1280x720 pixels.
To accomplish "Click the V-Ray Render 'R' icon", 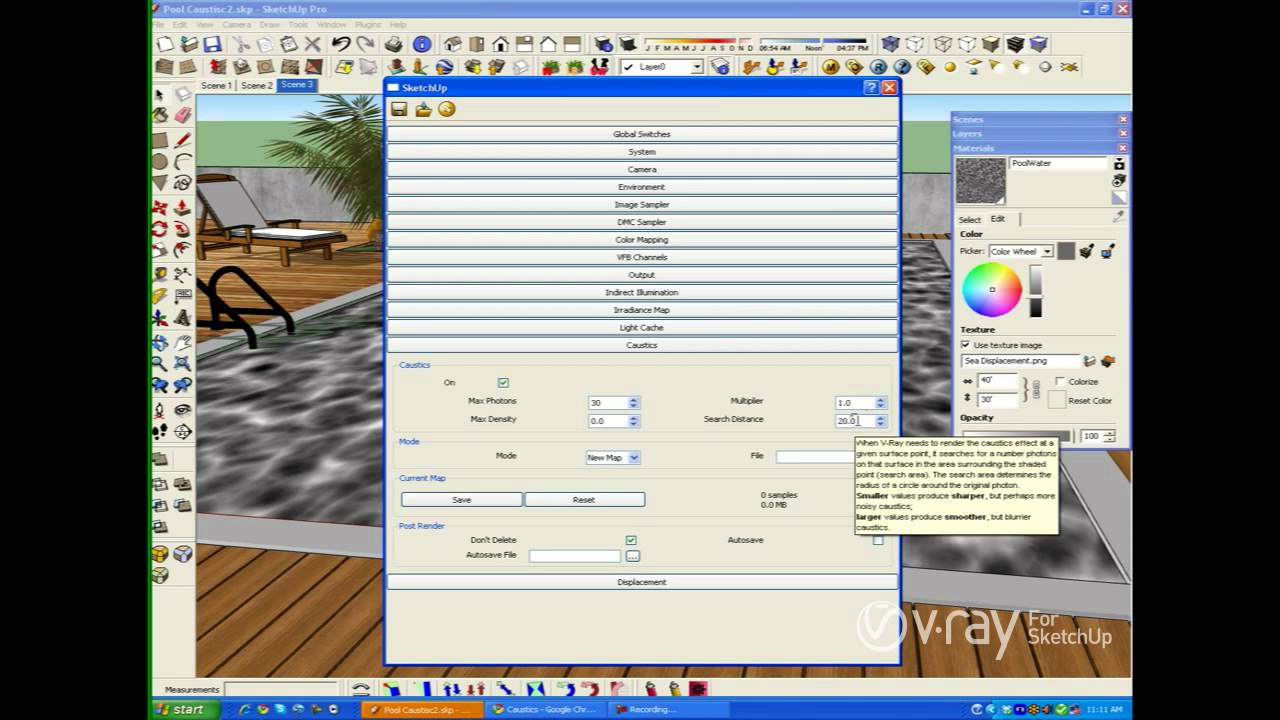I will click(878, 67).
